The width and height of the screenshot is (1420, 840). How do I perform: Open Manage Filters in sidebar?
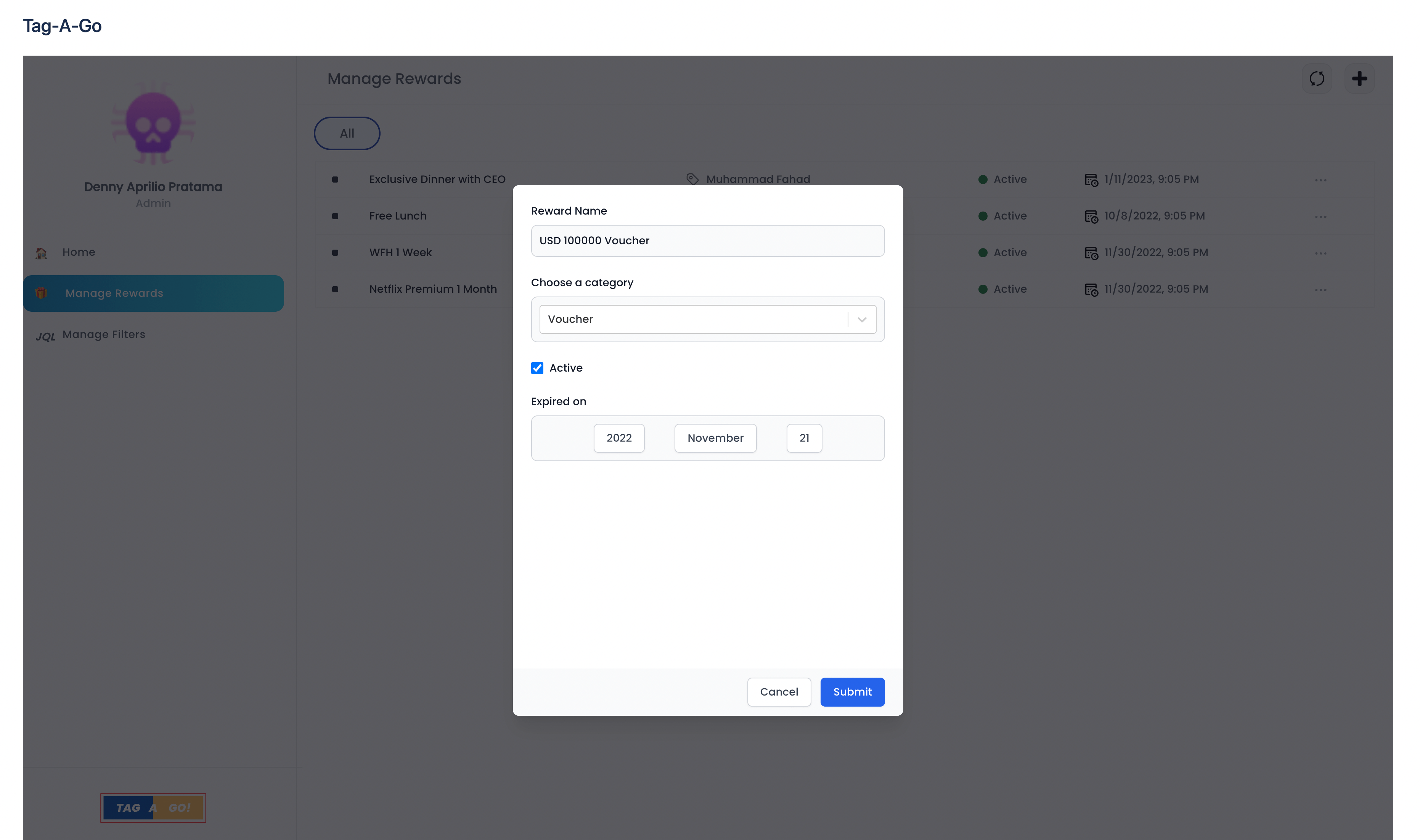104,335
